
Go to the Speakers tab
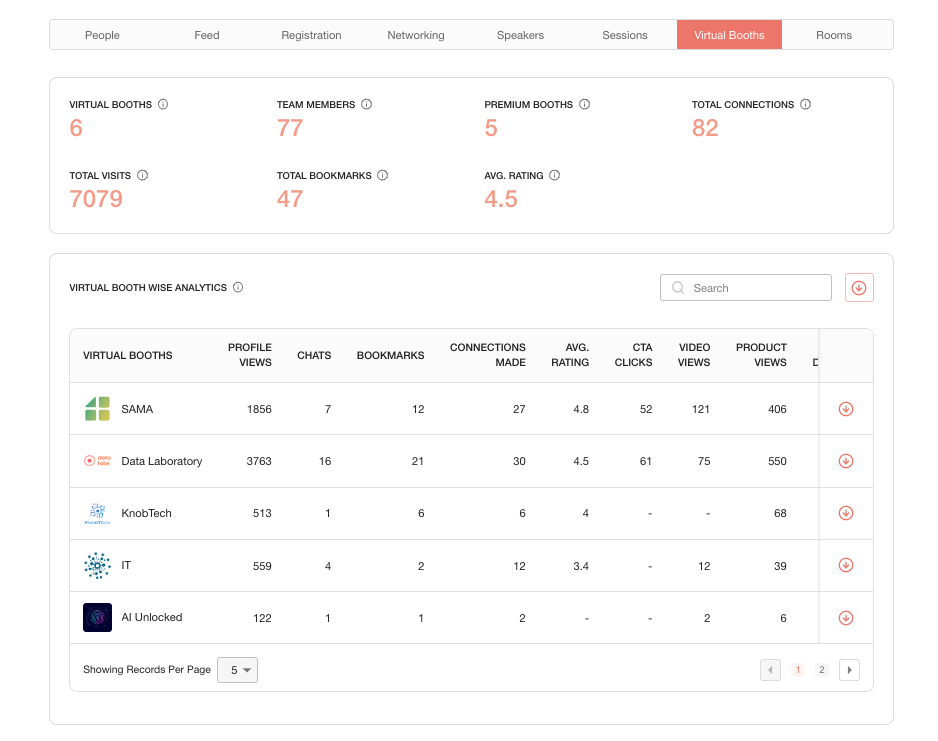pos(520,35)
